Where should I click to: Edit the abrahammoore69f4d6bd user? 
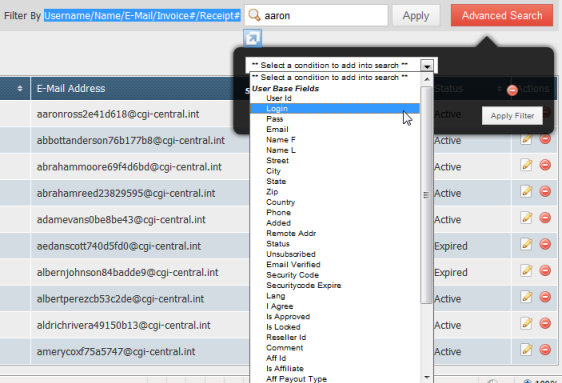[x=526, y=165]
